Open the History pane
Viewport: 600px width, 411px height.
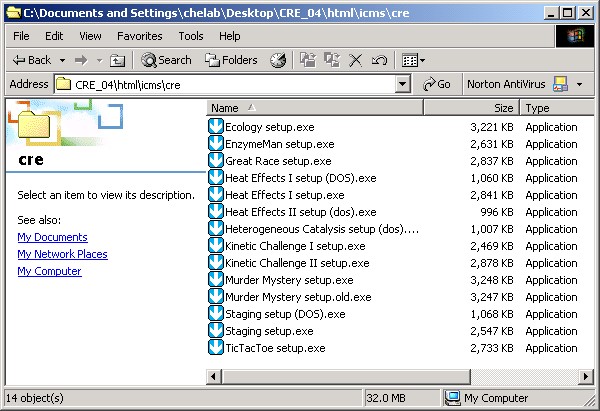pyautogui.click(x=279, y=60)
